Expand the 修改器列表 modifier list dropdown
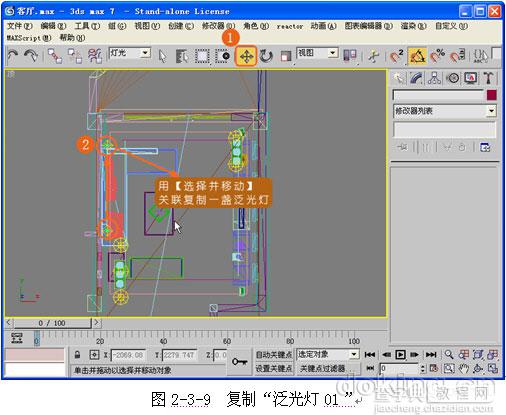Image resolution: width=506 pixels, height=415 pixels. coord(445,111)
